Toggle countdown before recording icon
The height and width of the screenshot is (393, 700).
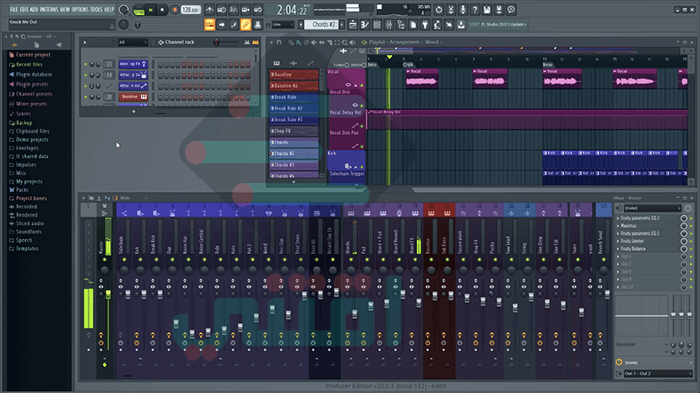pos(233,10)
